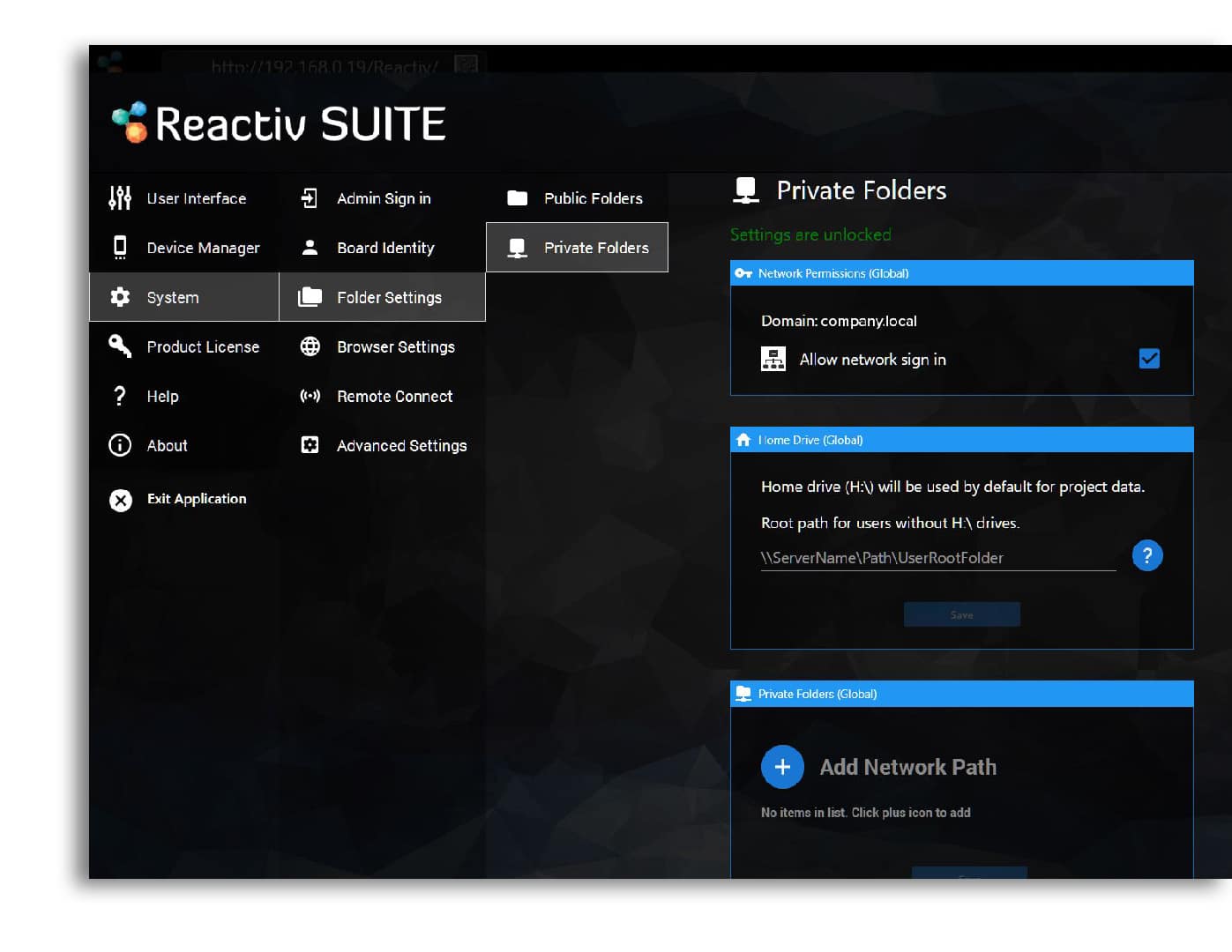Image resolution: width=1232 pixels, height=952 pixels.
Task: Open Advanced Settings submenu item
Action: tap(382, 445)
